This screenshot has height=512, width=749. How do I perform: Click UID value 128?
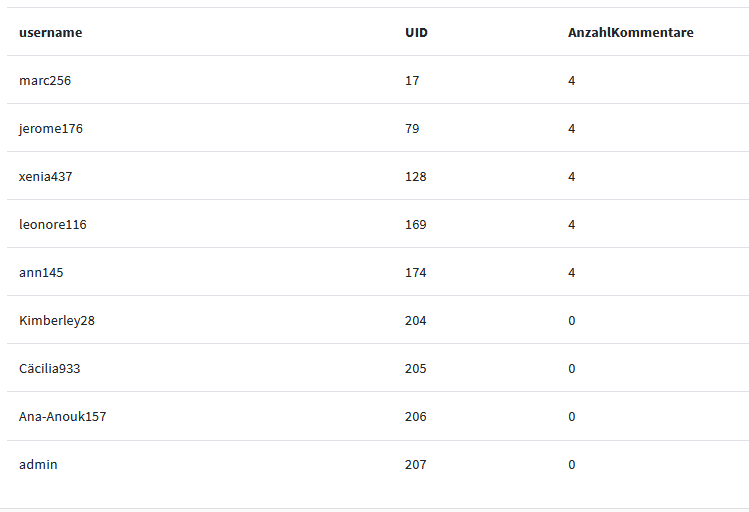point(416,177)
